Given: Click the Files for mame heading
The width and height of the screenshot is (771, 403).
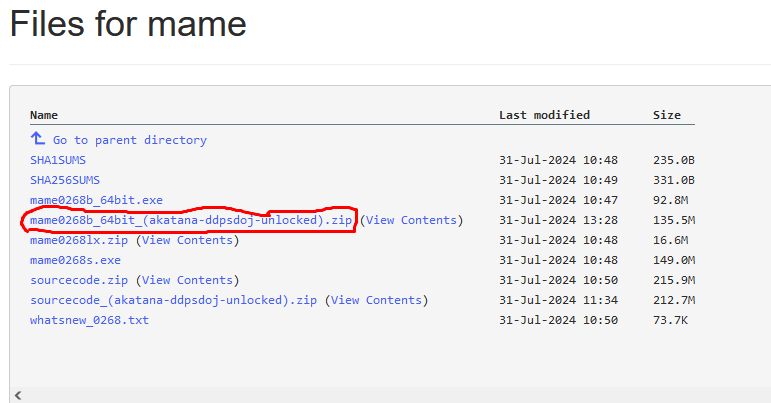Looking at the screenshot, I should pyautogui.click(x=128, y=24).
